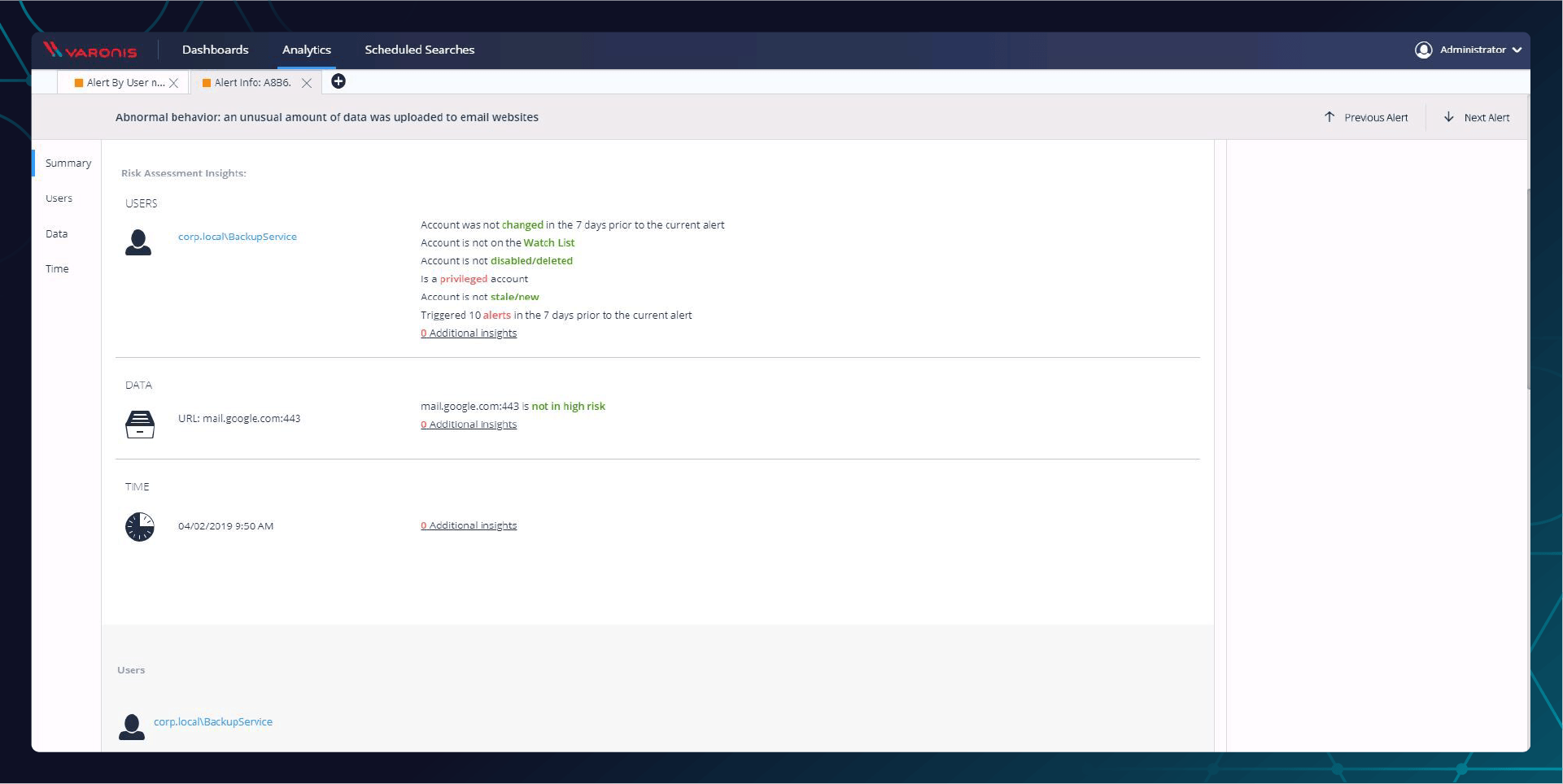The width and height of the screenshot is (1563, 784).
Task: Click 0 Additional insights in the DATA section
Action: (469, 424)
